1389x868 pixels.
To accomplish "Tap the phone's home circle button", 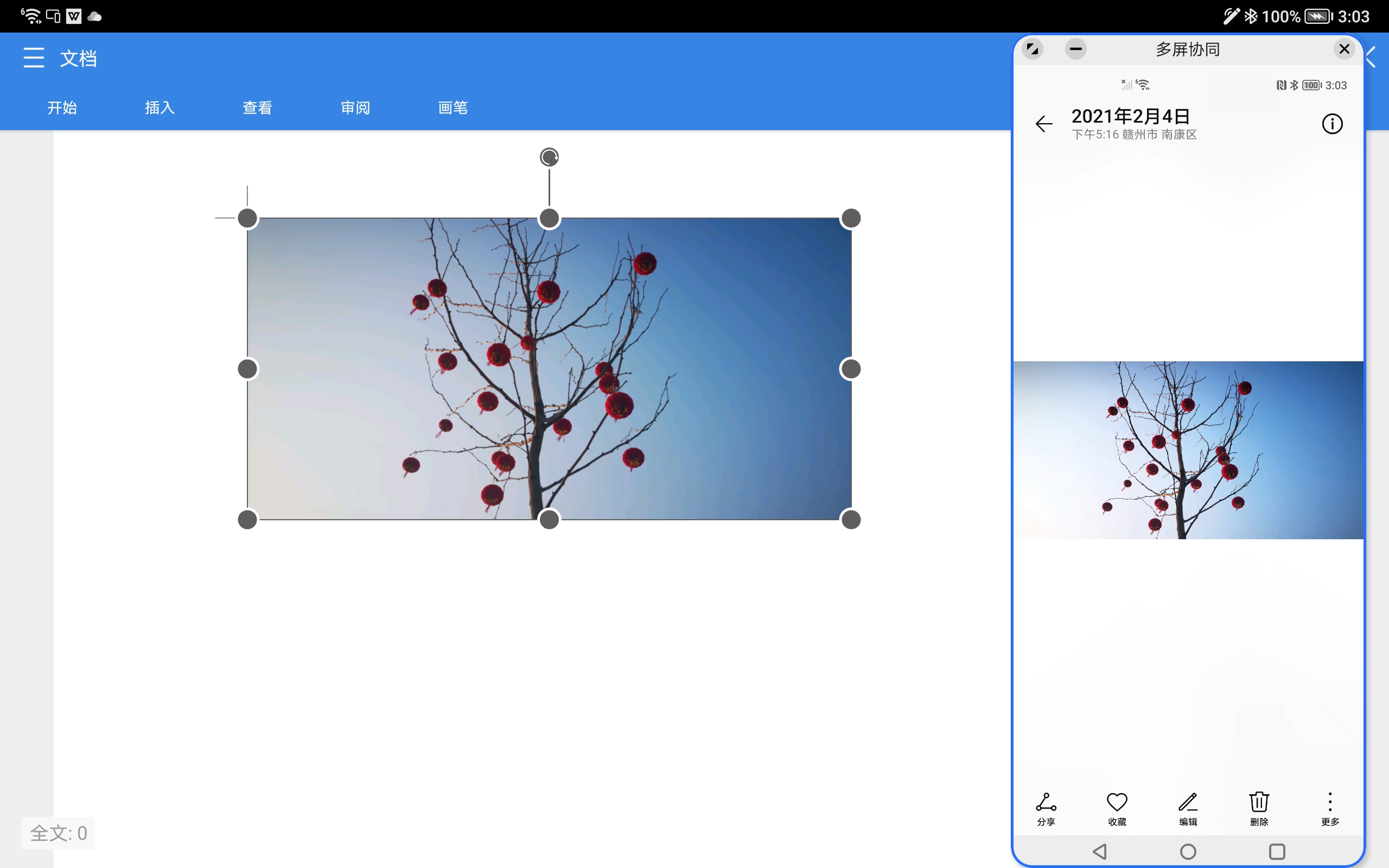I will [1188, 851].
